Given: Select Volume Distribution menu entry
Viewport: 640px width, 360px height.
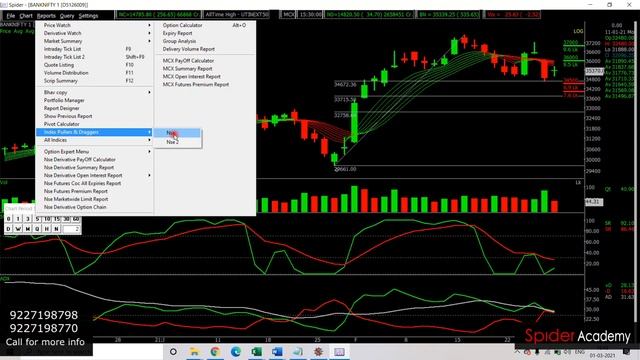Looking at the screenshot, I should pyautogui.click(x=94, y=73).
